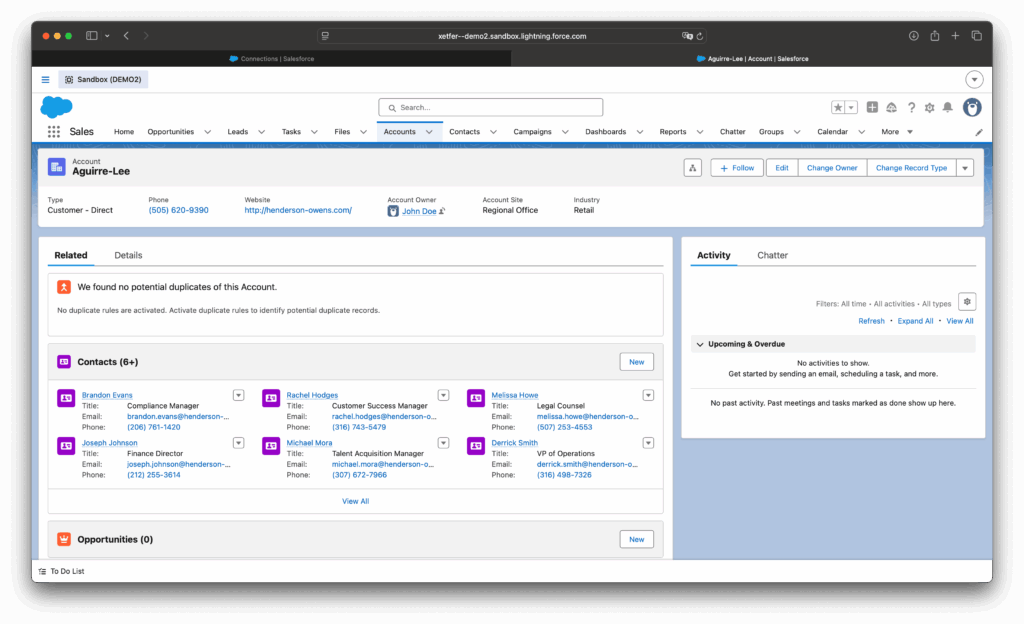Viewport: 1024px width, 624px height.
Task: Open the Contacts nav tab
Action: pyautogui.click(x=464, y=132)
